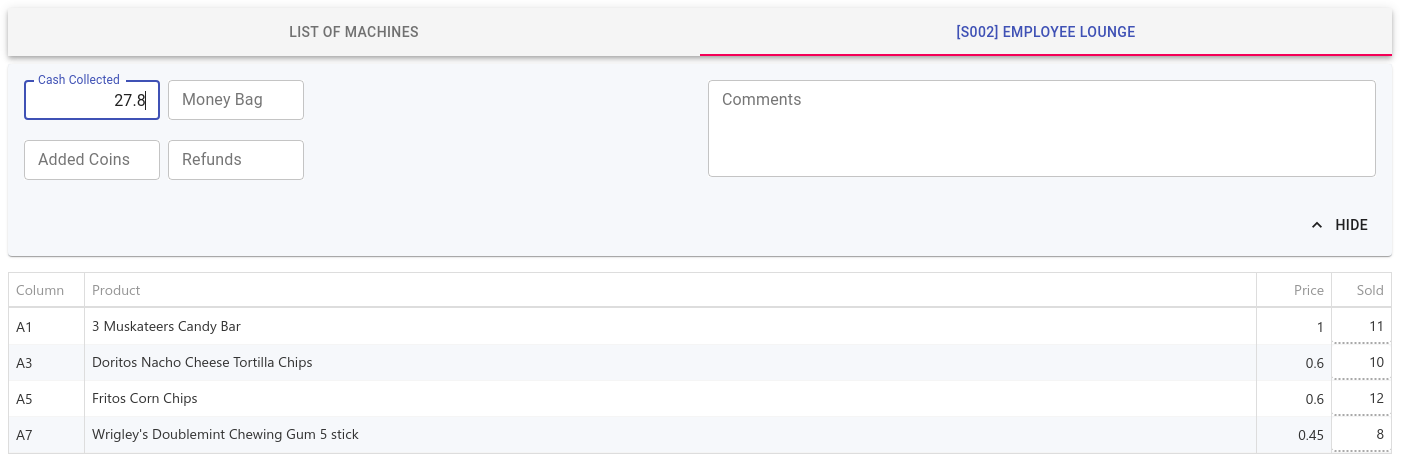Viewport: 1402px width, 460px height.
Task: Focus the Money Bag field
Action: tap(236, 100)
